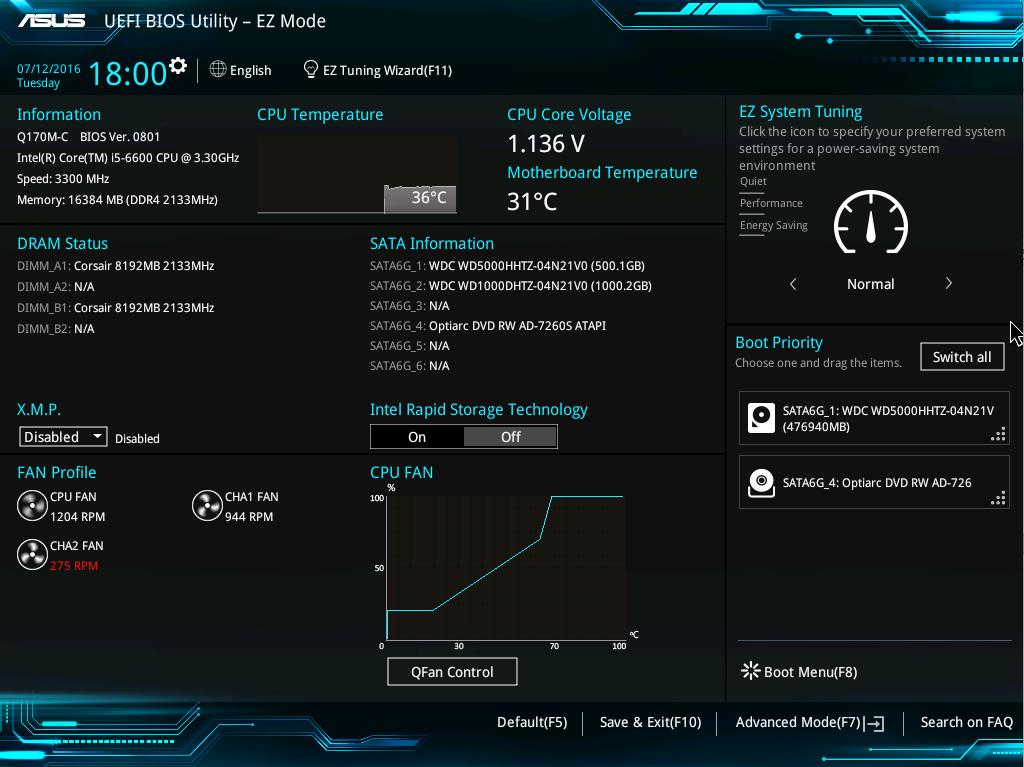
Task: Click the drag handle dots on SATA6G_1 boot item
Action: click(998, 434)
